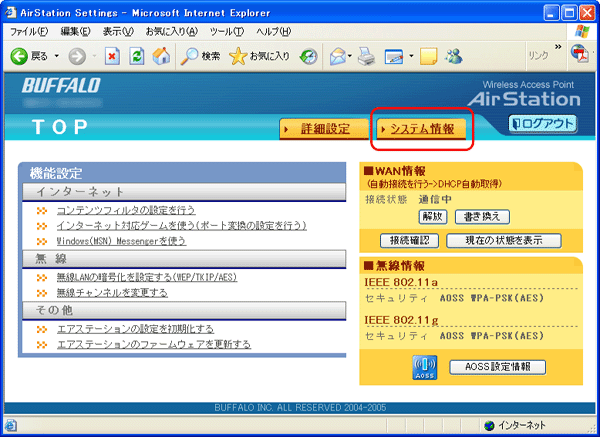Click the Internet zone globe in status bar
This screenshot has width=600, height=437.
[489, 425]
